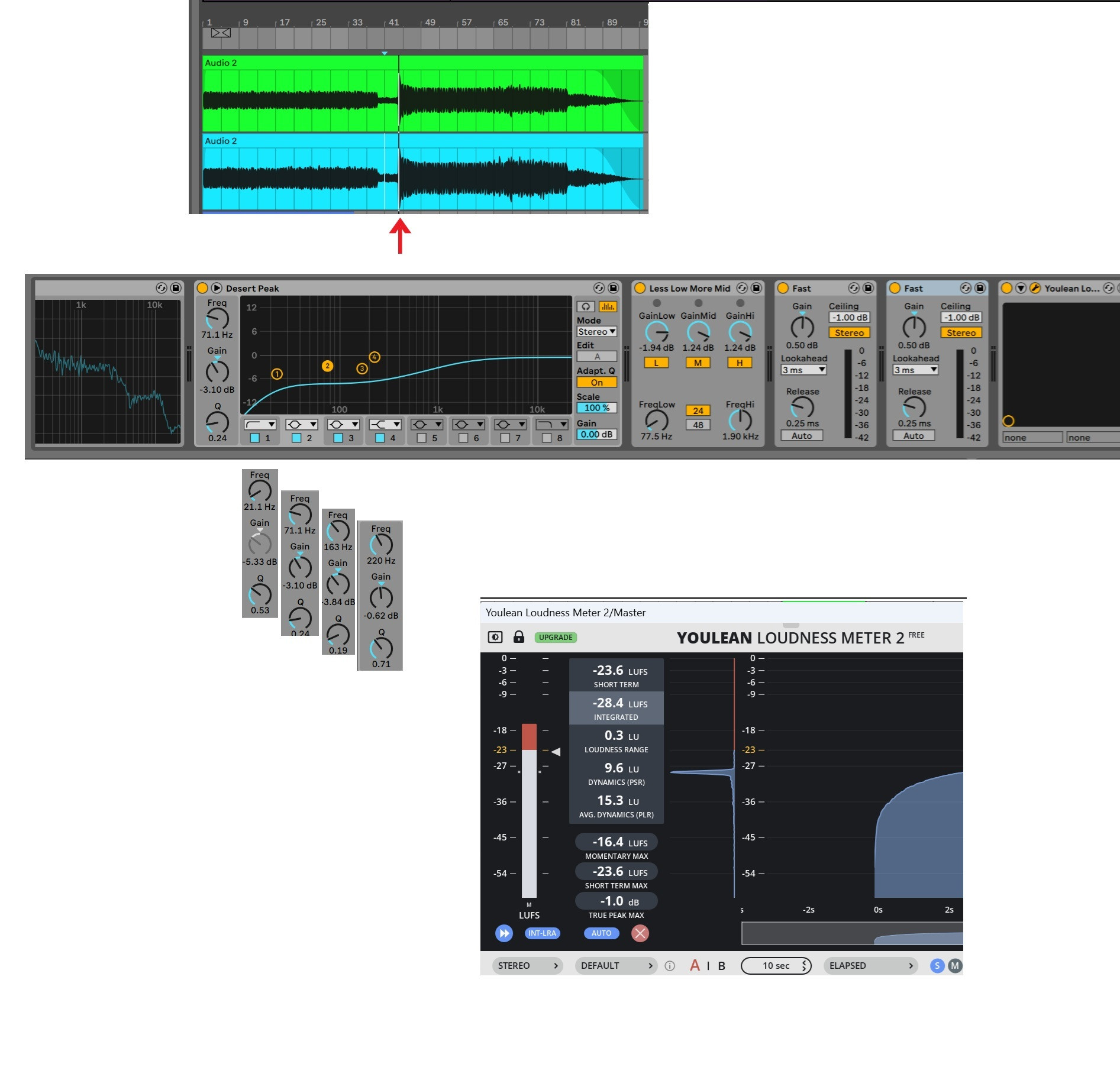This screenshot has height=1080, width=1120.
Task: Enable EQ audition headphone mode
Action: (x=586, y=306)
